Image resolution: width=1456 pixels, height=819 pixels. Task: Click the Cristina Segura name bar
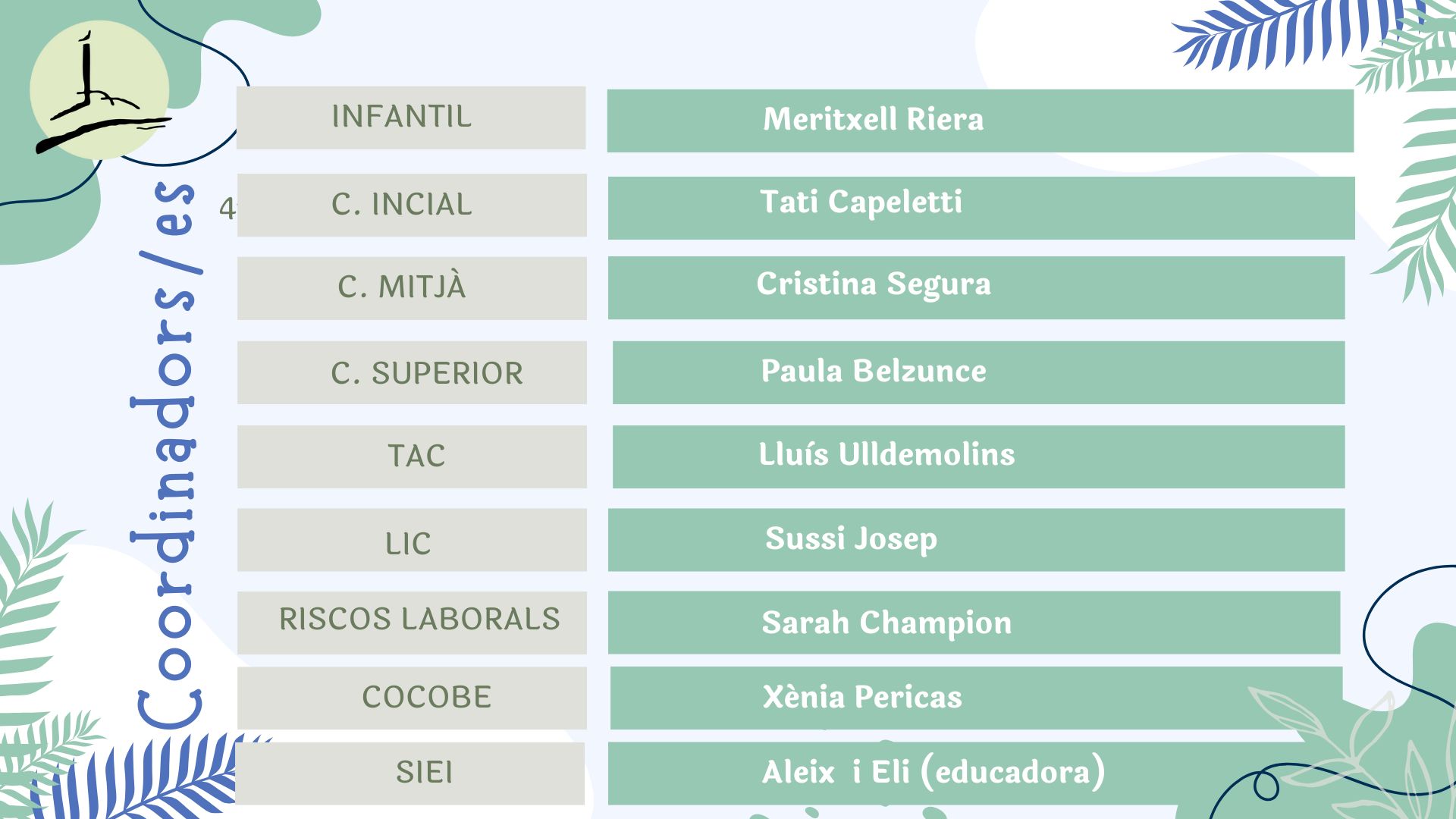pyautogui.click(x=976, y=287)
